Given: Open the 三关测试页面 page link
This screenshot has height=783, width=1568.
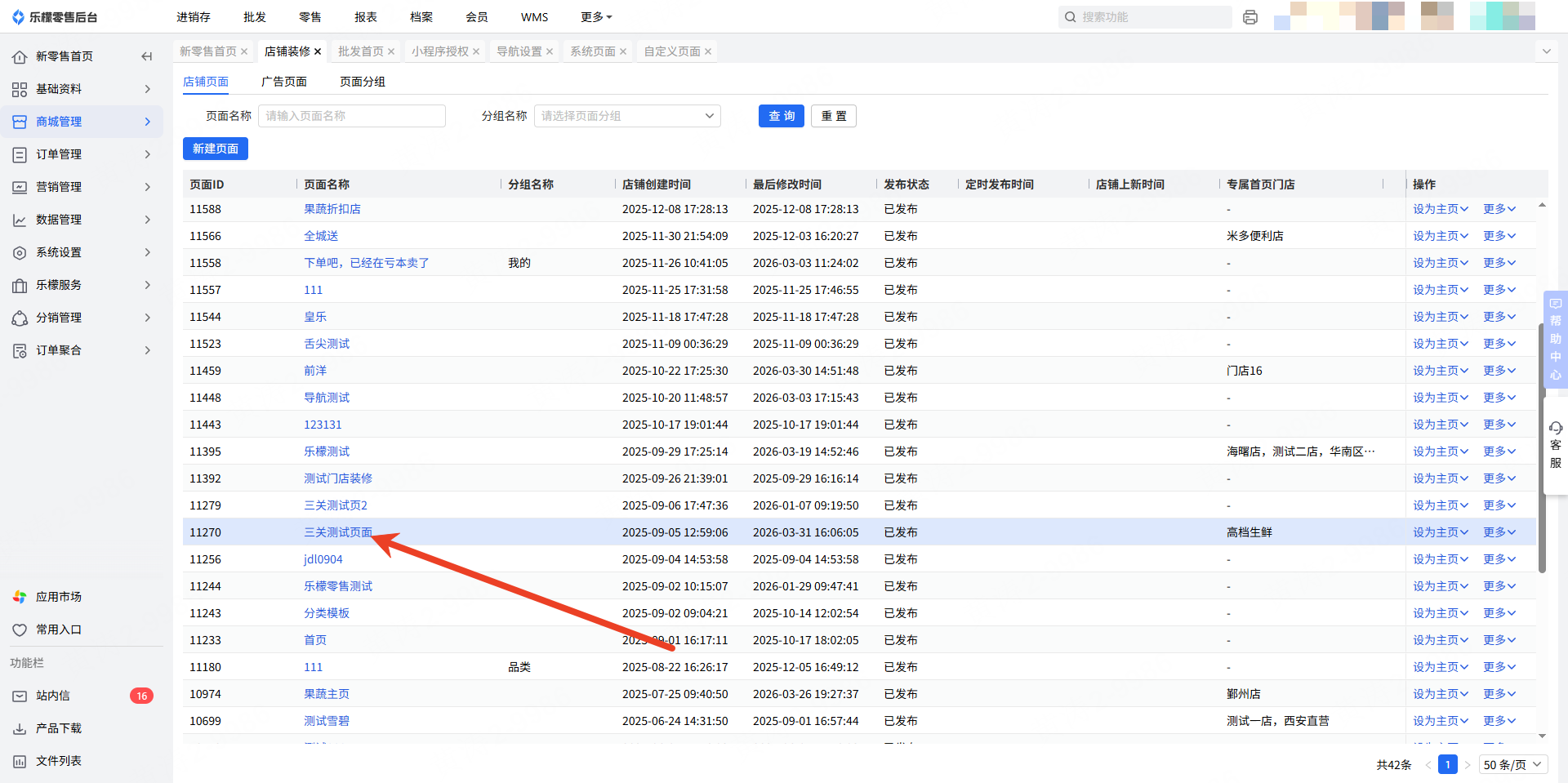Looking at the screenshot, I should (338, 532).
